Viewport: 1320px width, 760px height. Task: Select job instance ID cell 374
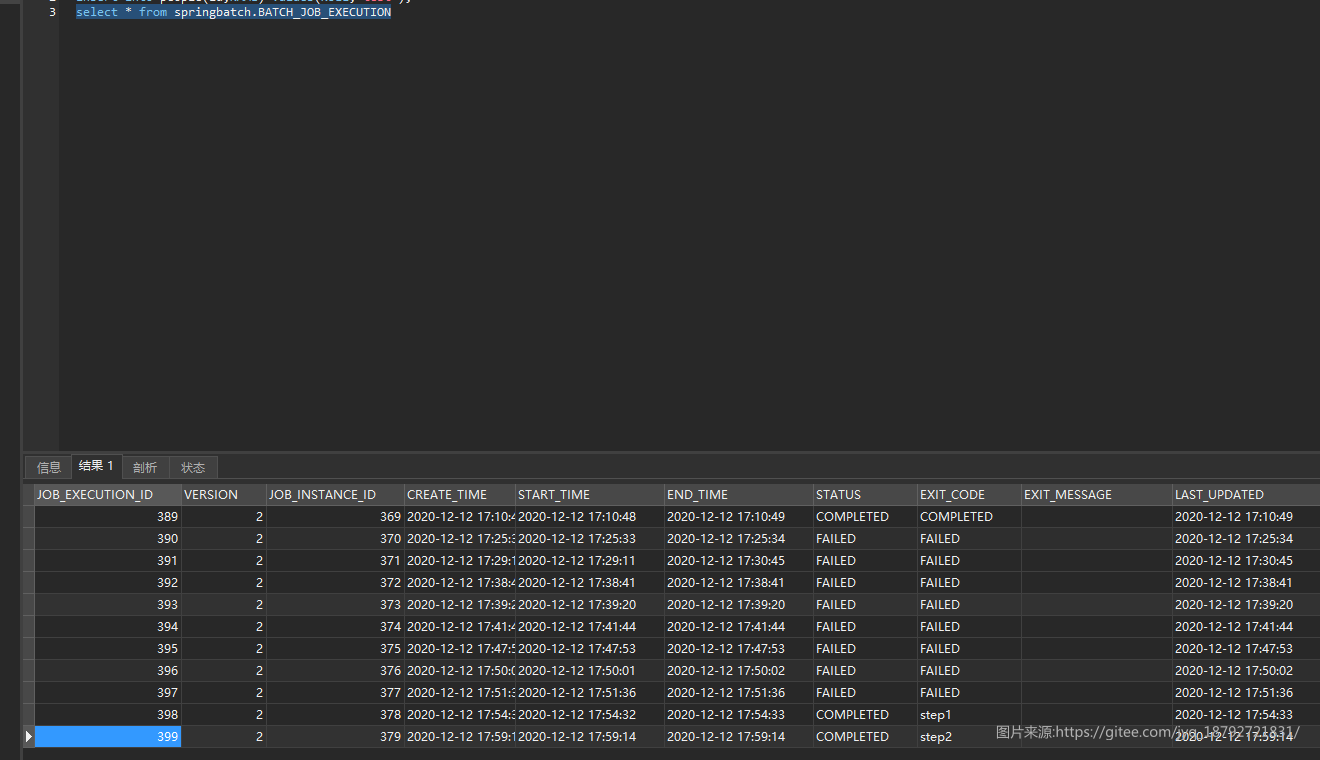point(335,627)
